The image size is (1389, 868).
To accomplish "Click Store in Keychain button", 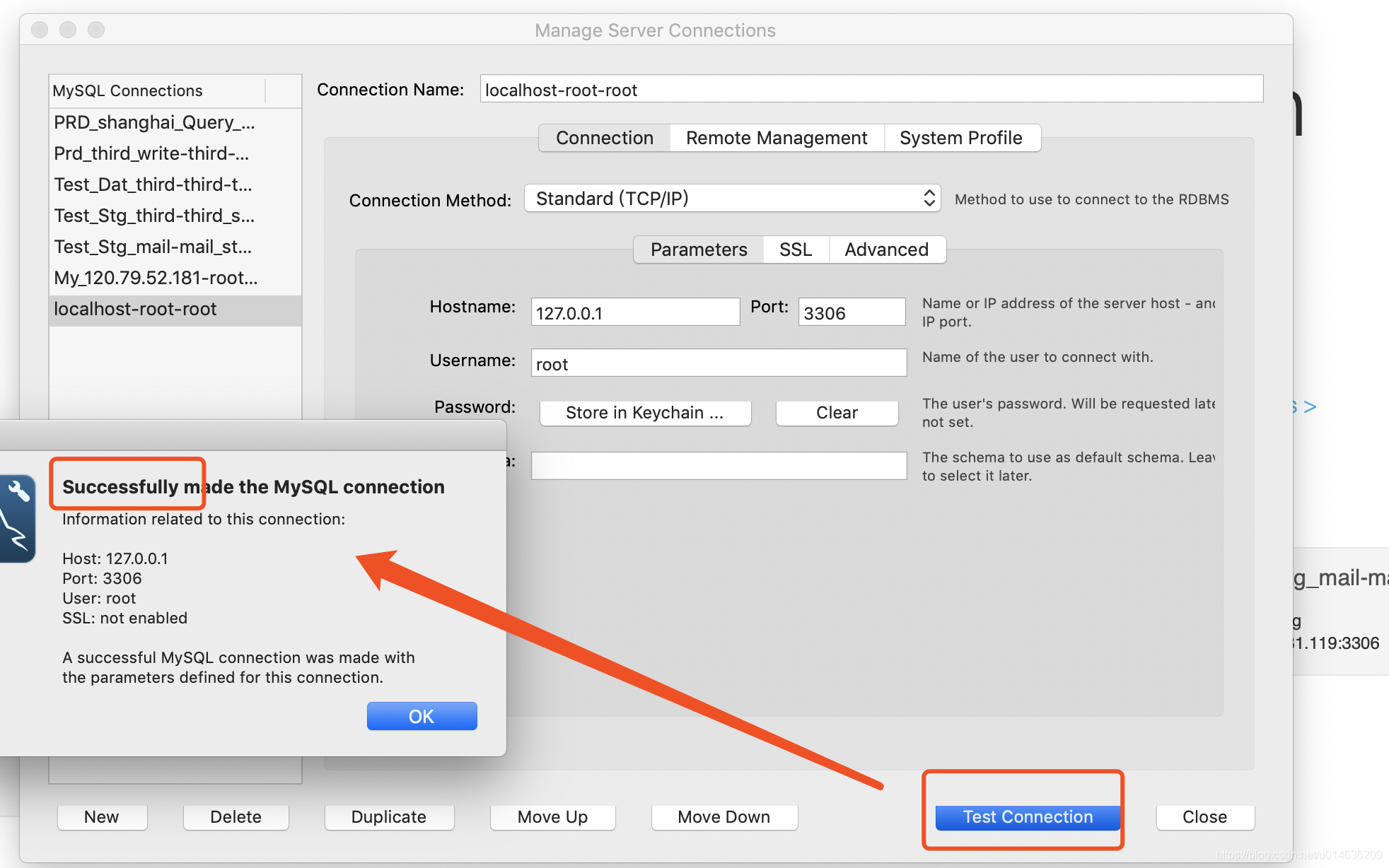I will [645, 413].
